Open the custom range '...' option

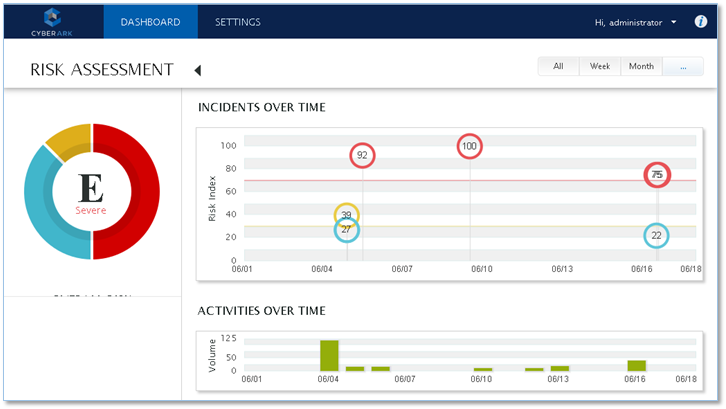tap(682, 67)
